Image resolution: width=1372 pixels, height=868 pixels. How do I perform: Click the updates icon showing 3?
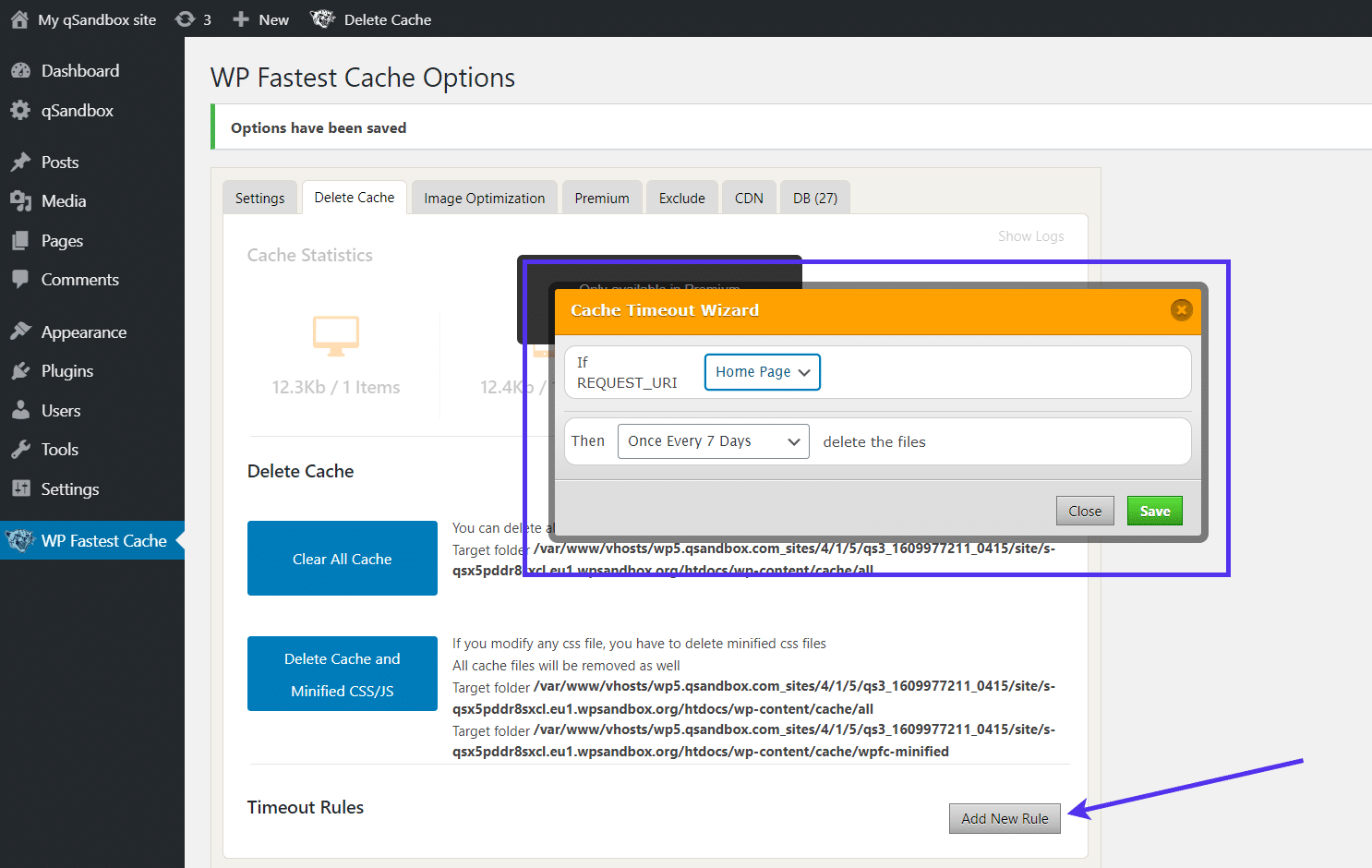click(x=185, y=18)
